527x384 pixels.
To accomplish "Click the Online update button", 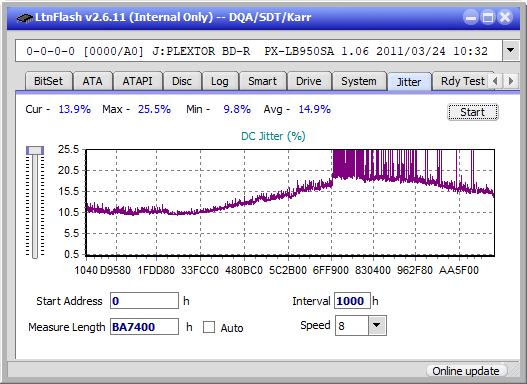I will pyautogui.click(x=465, y=371).
